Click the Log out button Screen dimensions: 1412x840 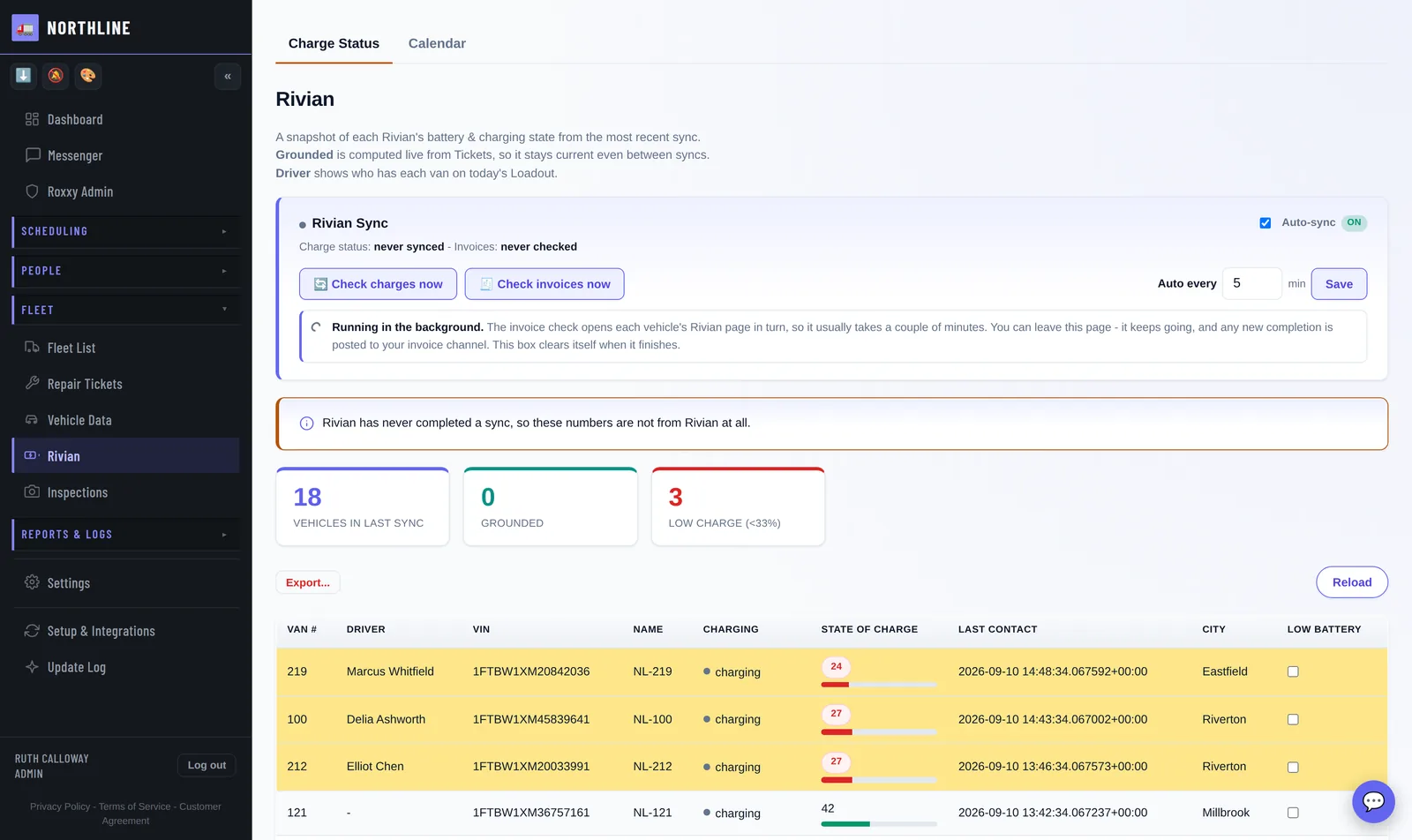point(207,765)
